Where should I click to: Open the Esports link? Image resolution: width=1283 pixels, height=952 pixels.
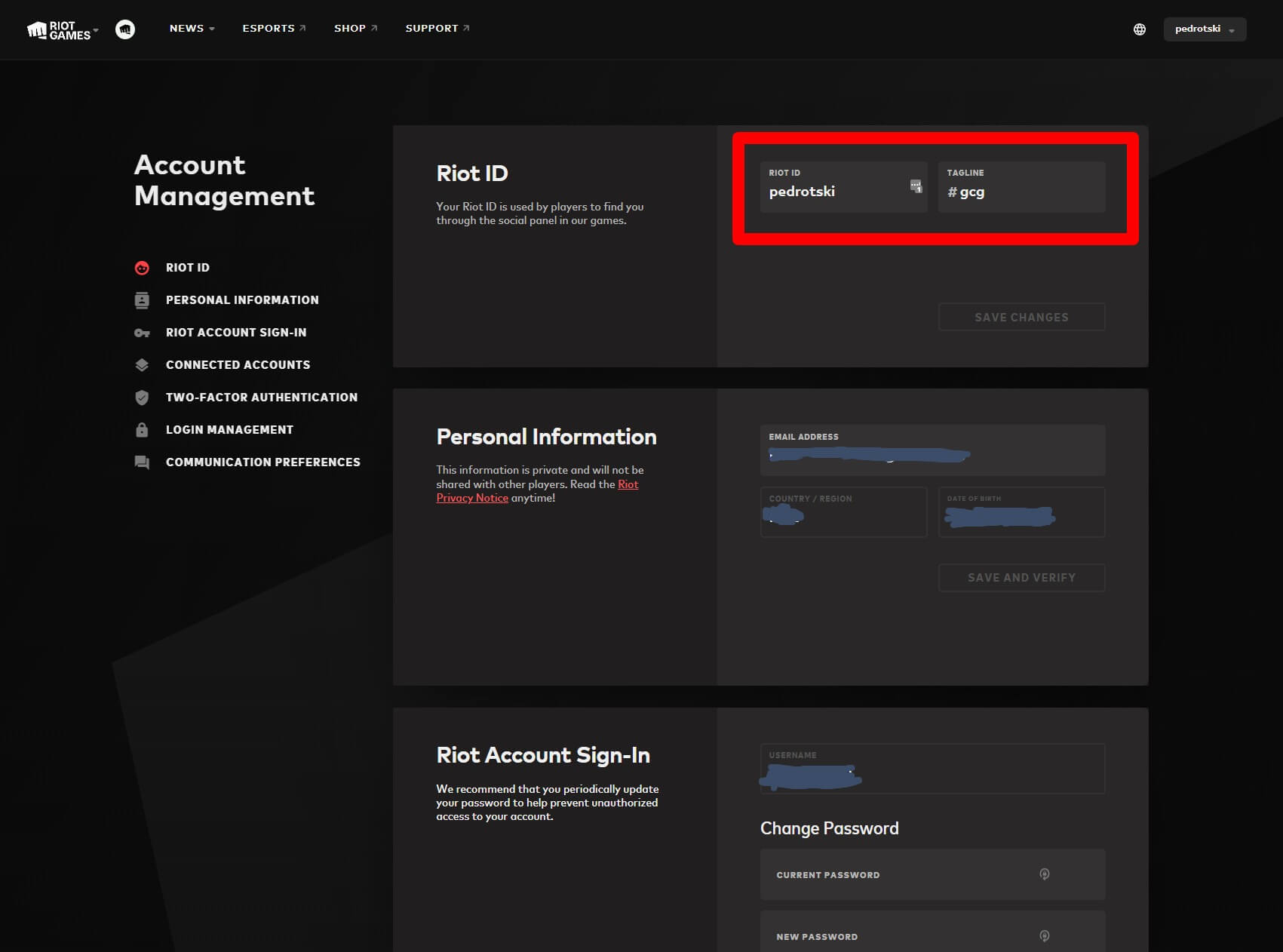[274, 29]
